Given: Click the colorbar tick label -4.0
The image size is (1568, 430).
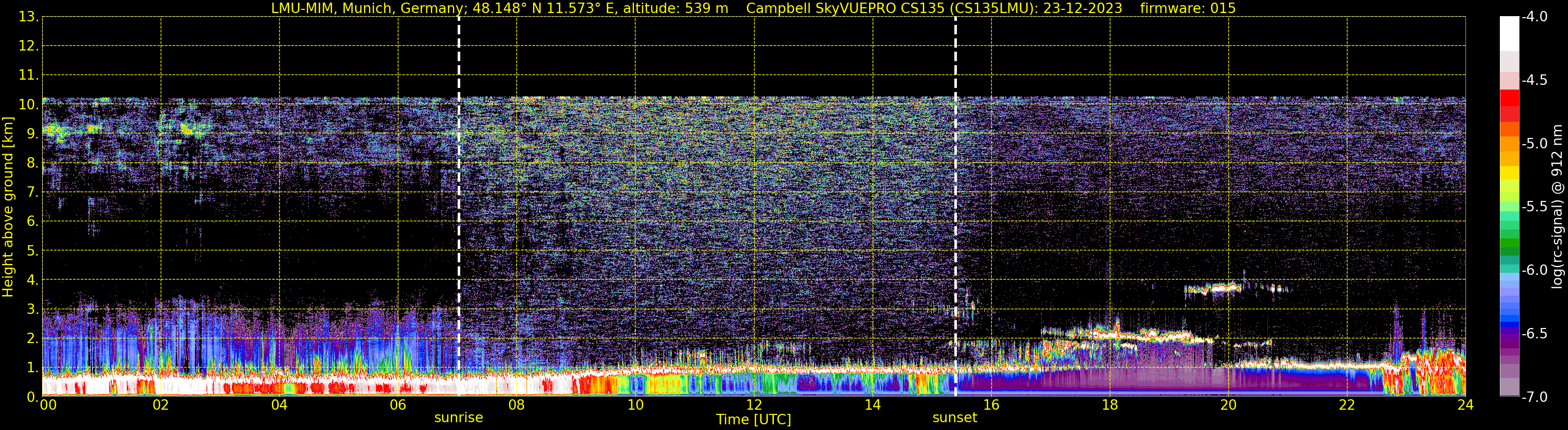Looking at the screenshot, I should 1535,17.
